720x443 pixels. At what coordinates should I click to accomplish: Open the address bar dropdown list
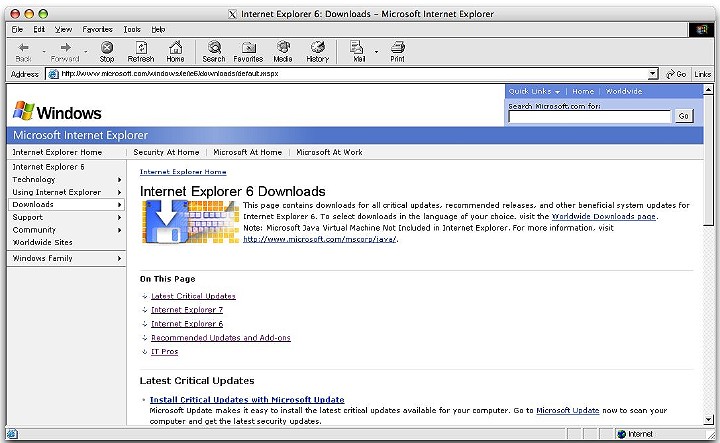(653, 74)
